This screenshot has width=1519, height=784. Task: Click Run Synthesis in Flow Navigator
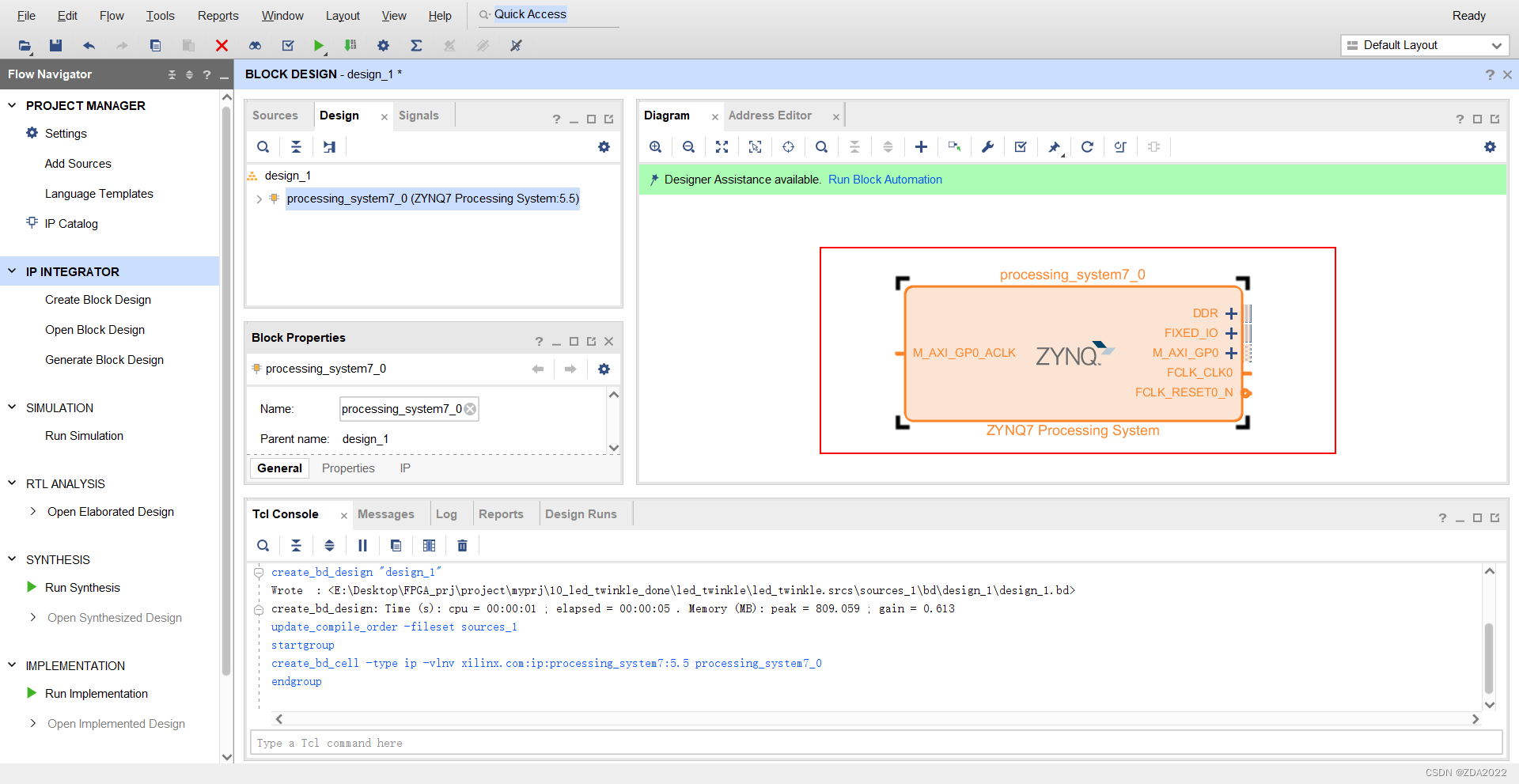pos(82,588)
